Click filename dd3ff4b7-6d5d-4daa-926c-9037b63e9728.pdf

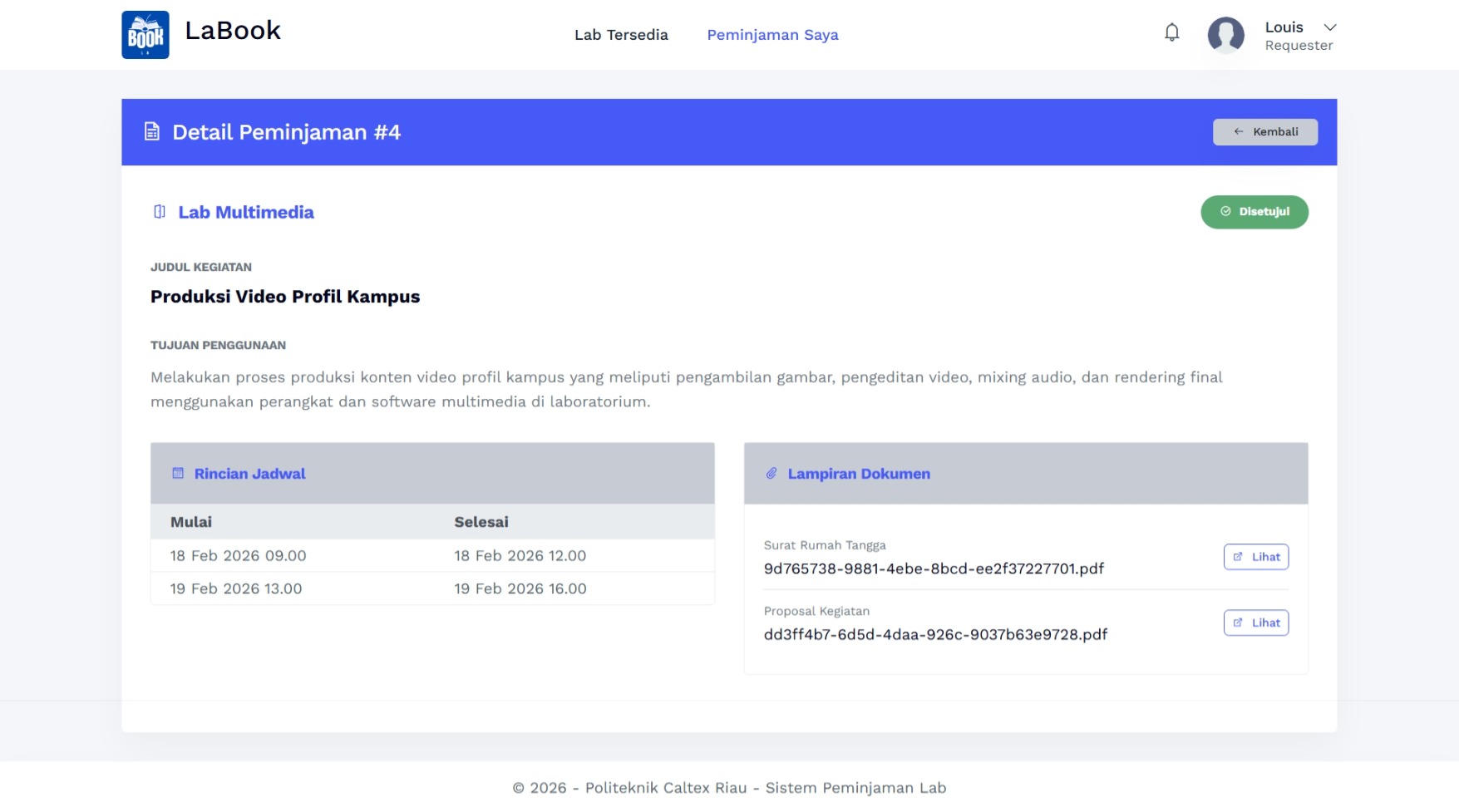pos(935,634)
